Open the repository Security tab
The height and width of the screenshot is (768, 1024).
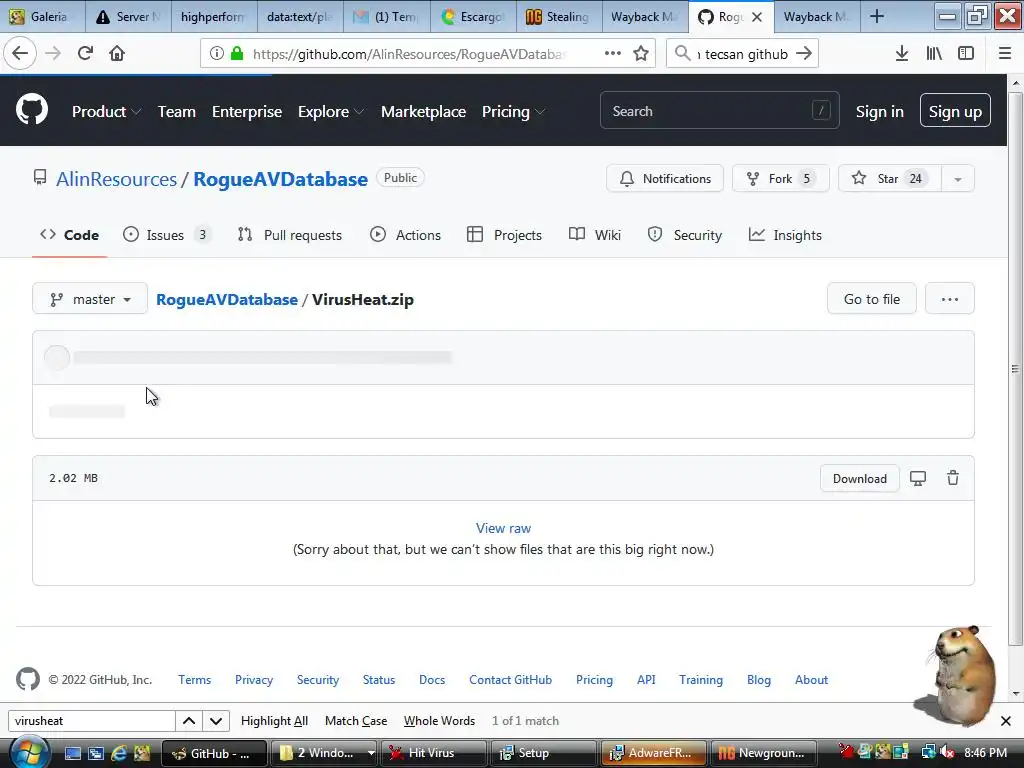click(684, 235)
